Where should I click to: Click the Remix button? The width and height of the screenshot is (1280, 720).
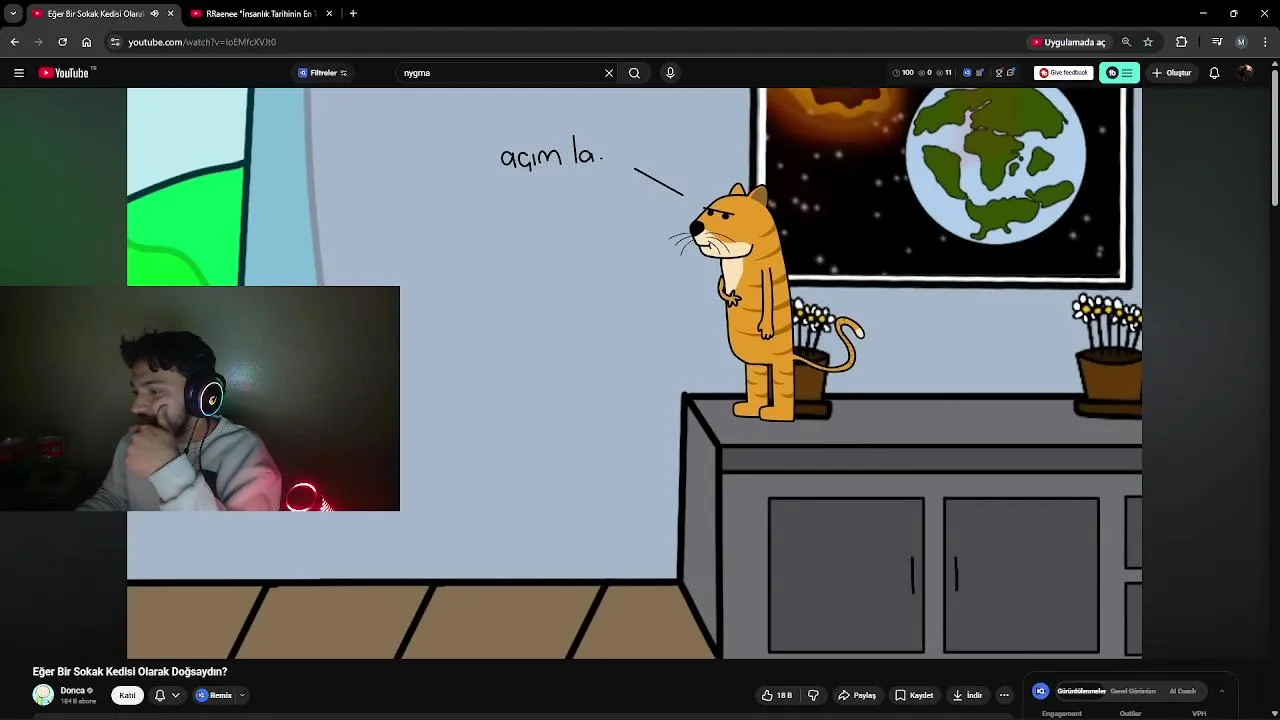click(215, 695)
